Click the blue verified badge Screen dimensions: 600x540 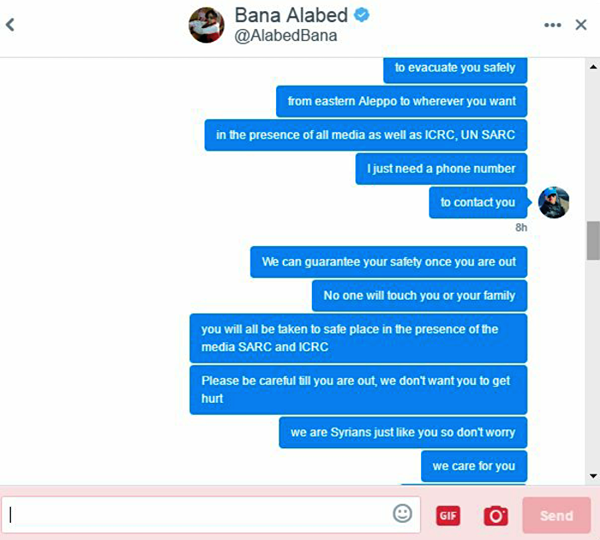[x=362, y=15]
